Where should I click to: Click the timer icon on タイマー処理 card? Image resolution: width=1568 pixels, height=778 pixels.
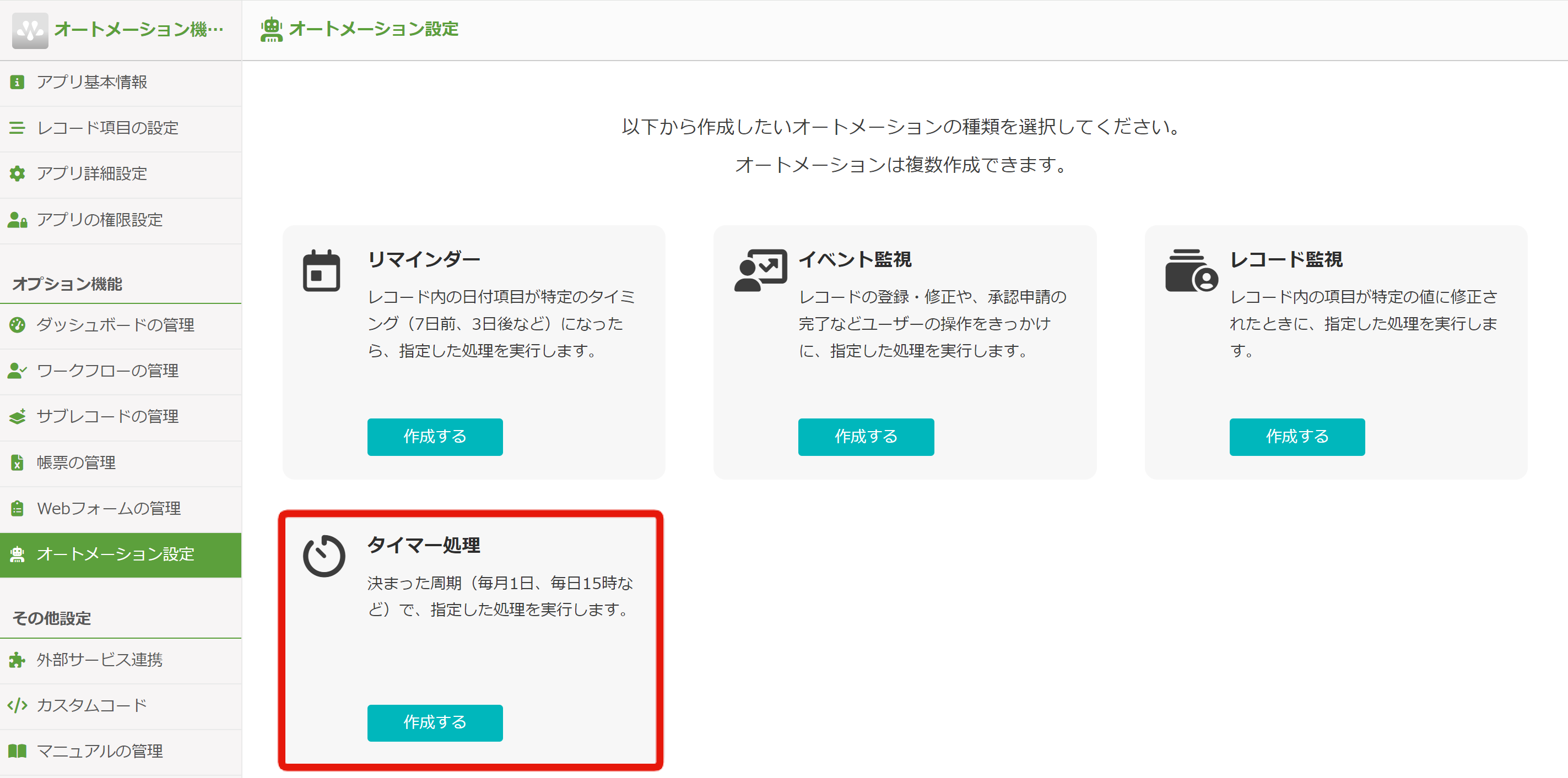[x=325, y=556]
